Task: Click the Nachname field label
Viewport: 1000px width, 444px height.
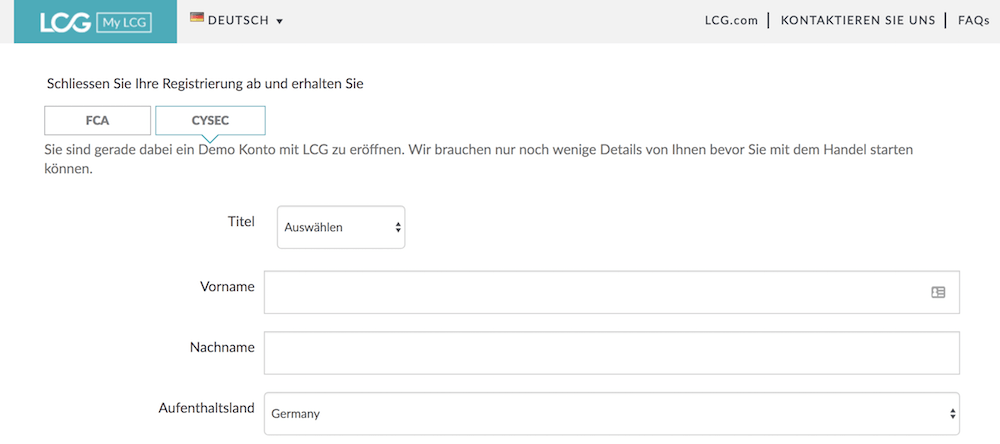Action: point(222,347)
